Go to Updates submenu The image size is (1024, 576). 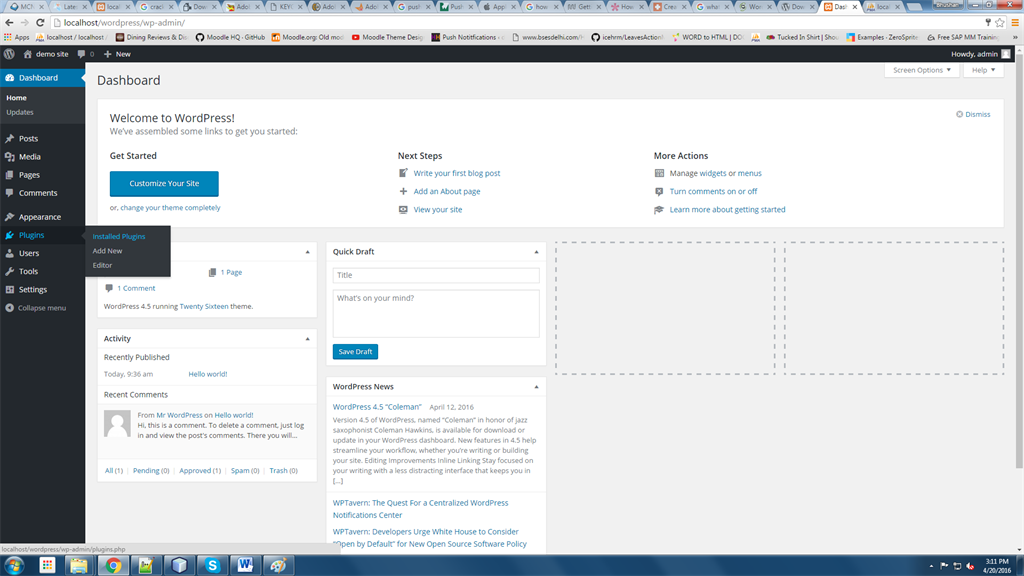[20, 112]
